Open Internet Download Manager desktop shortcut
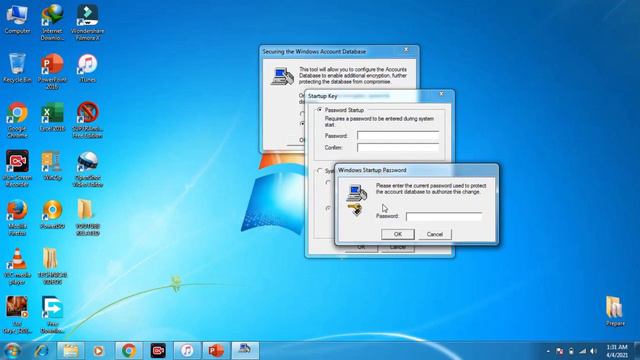This screenshot has width=640, height=360. click(x=52, y=22)
